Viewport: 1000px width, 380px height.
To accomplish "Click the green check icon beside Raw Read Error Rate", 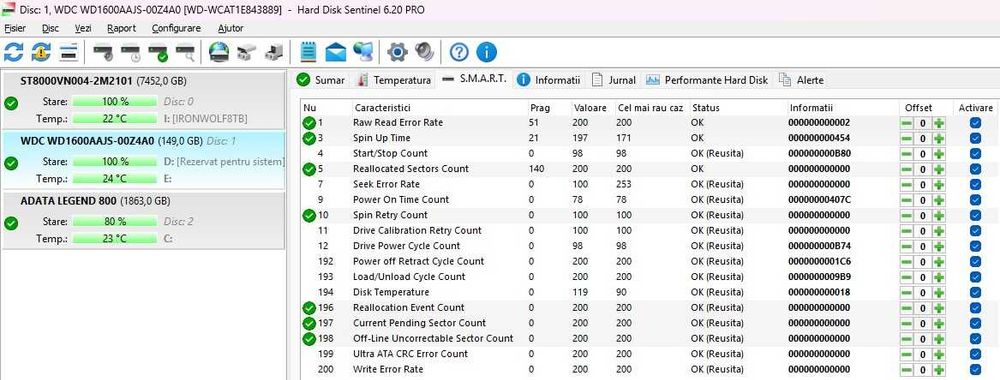I will [x=309, y=122].
